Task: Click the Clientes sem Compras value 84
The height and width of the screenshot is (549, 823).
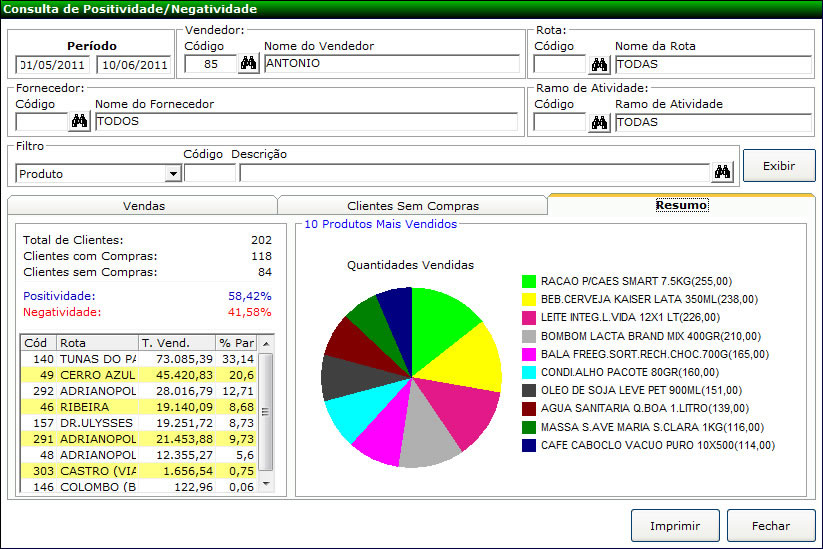Action: (x=265, y=272)
